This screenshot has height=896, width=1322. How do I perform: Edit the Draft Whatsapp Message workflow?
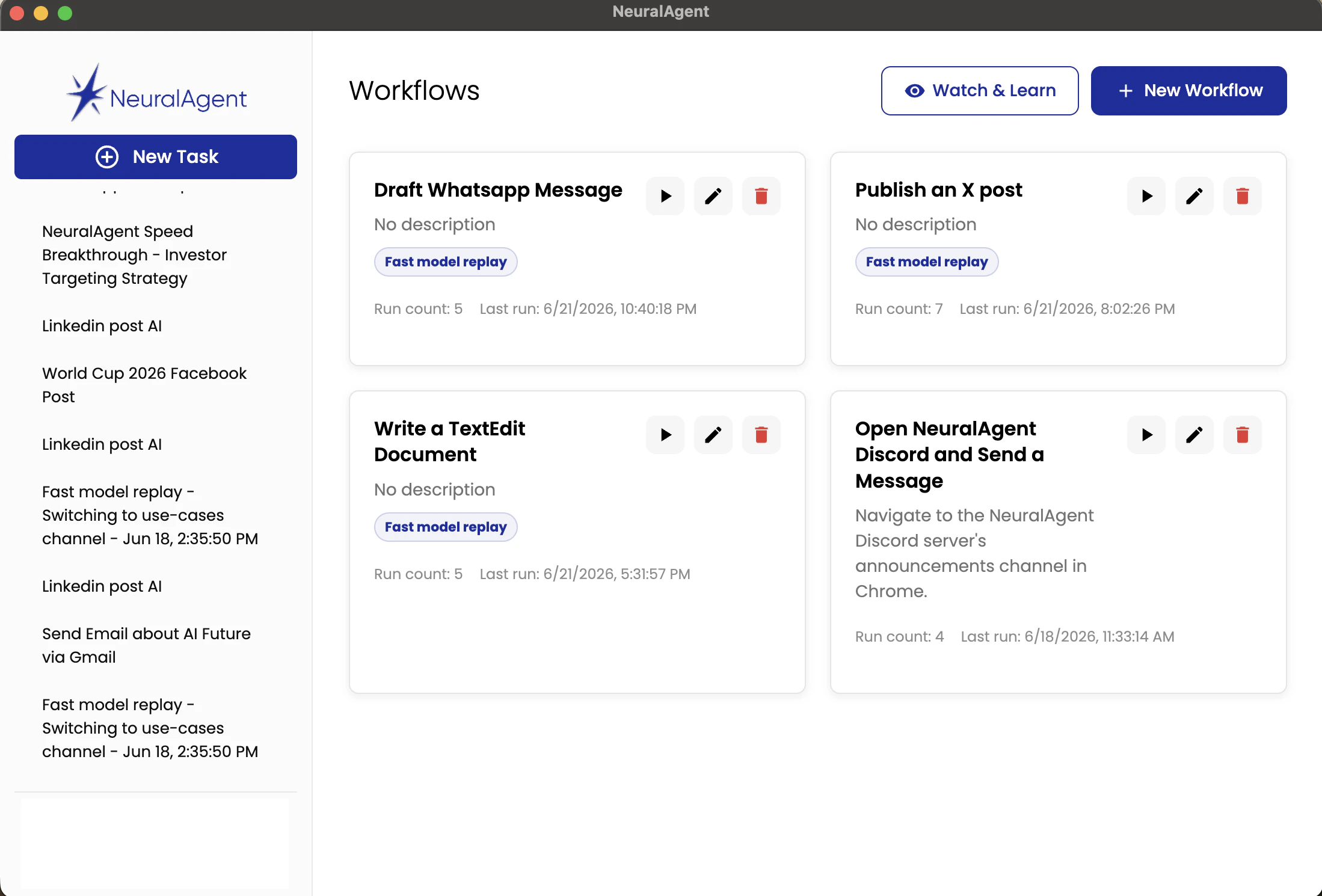tap(713, 196)
